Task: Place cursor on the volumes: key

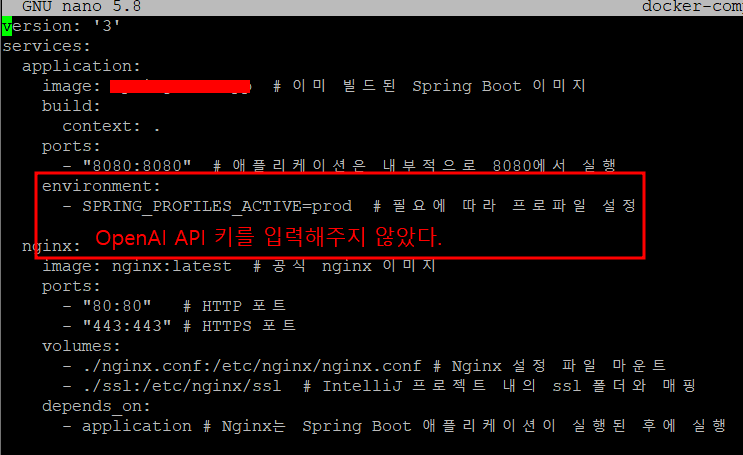Action: (x=81, y=346)
